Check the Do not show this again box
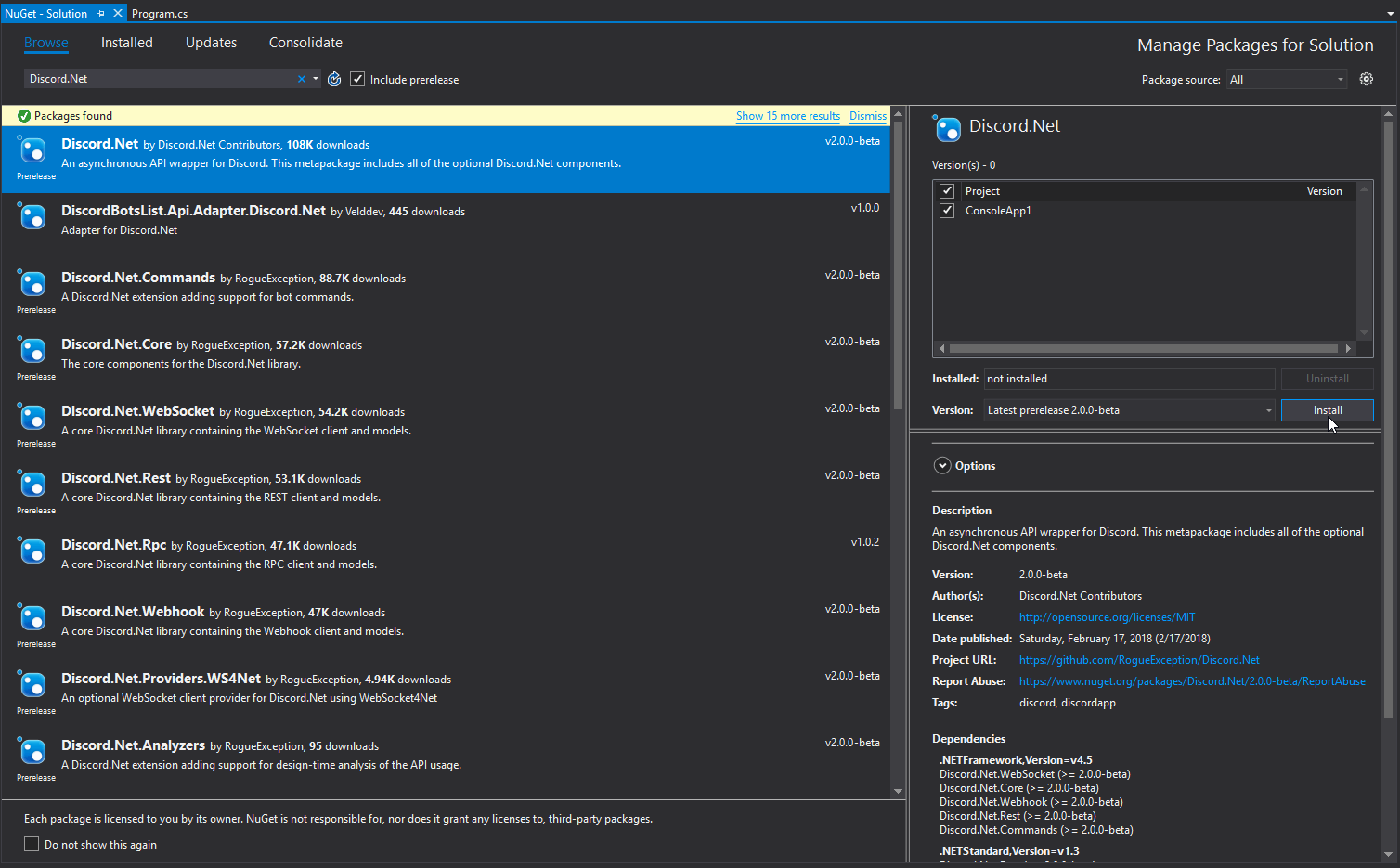The height and width of the screenshot is (868, 1400). click(32, 845)
